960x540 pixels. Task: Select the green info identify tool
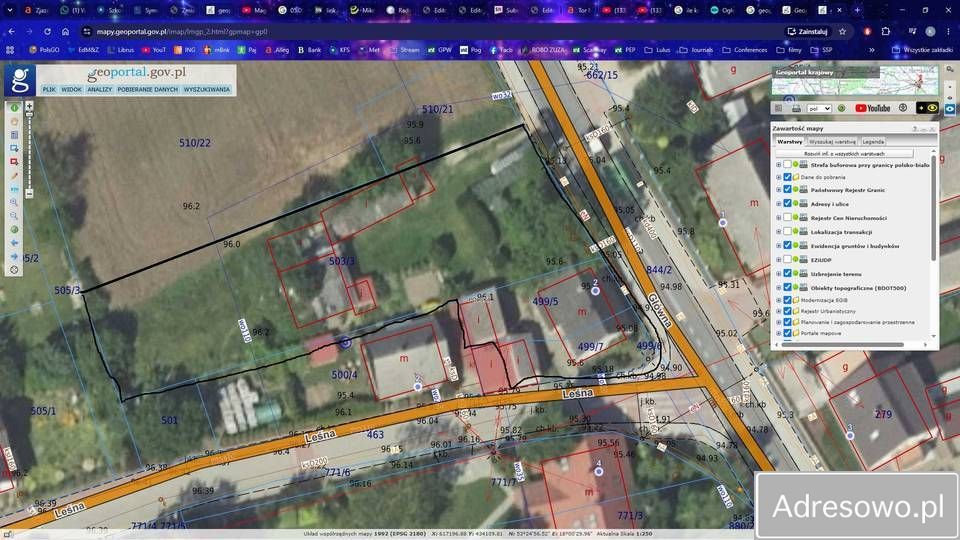pyautogui.click(x=14, y=108)
